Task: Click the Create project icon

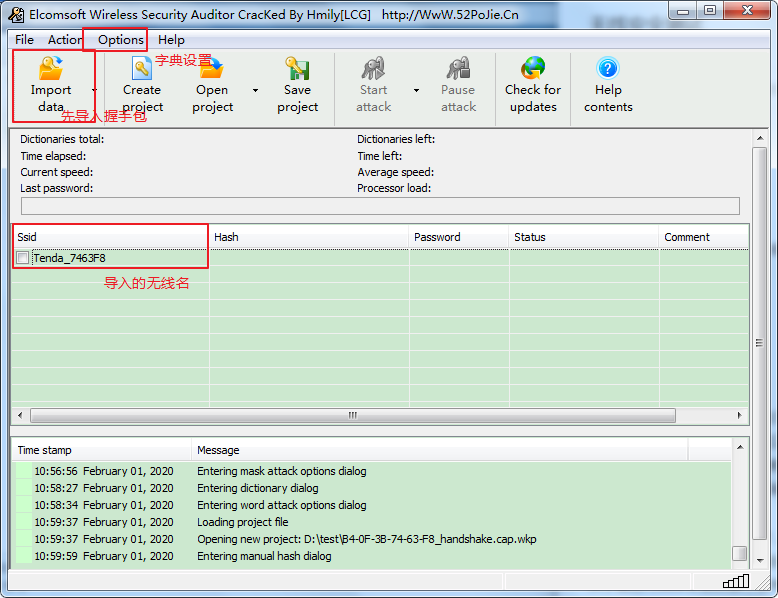Action: 142,68
